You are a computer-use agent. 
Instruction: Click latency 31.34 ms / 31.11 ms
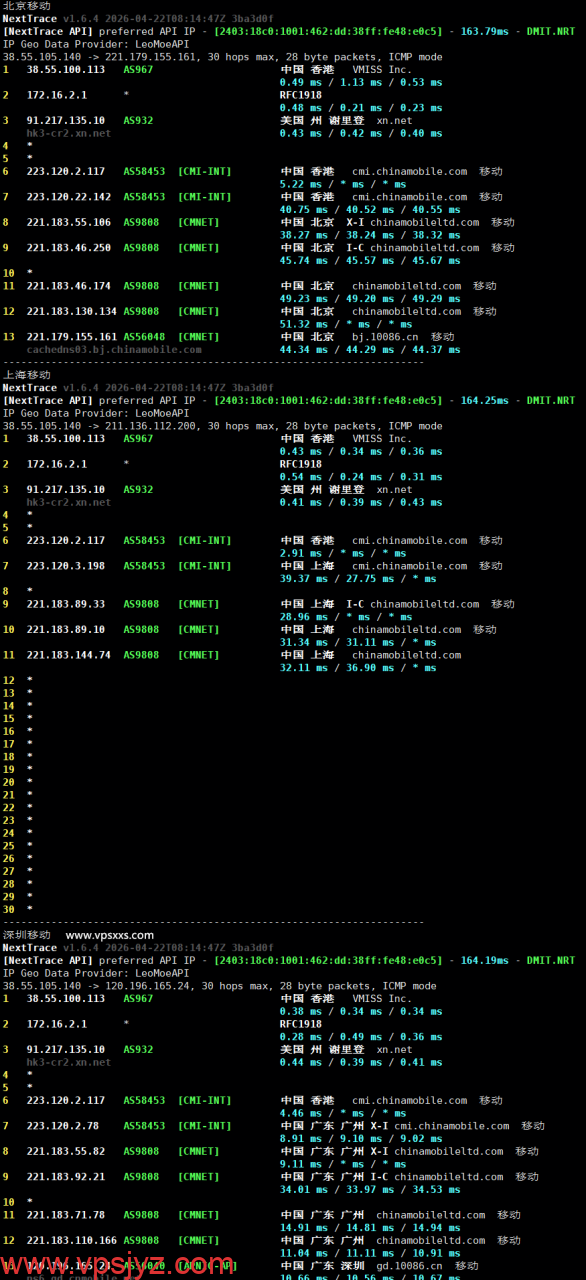pyautogui.click(x=358, y=643)
